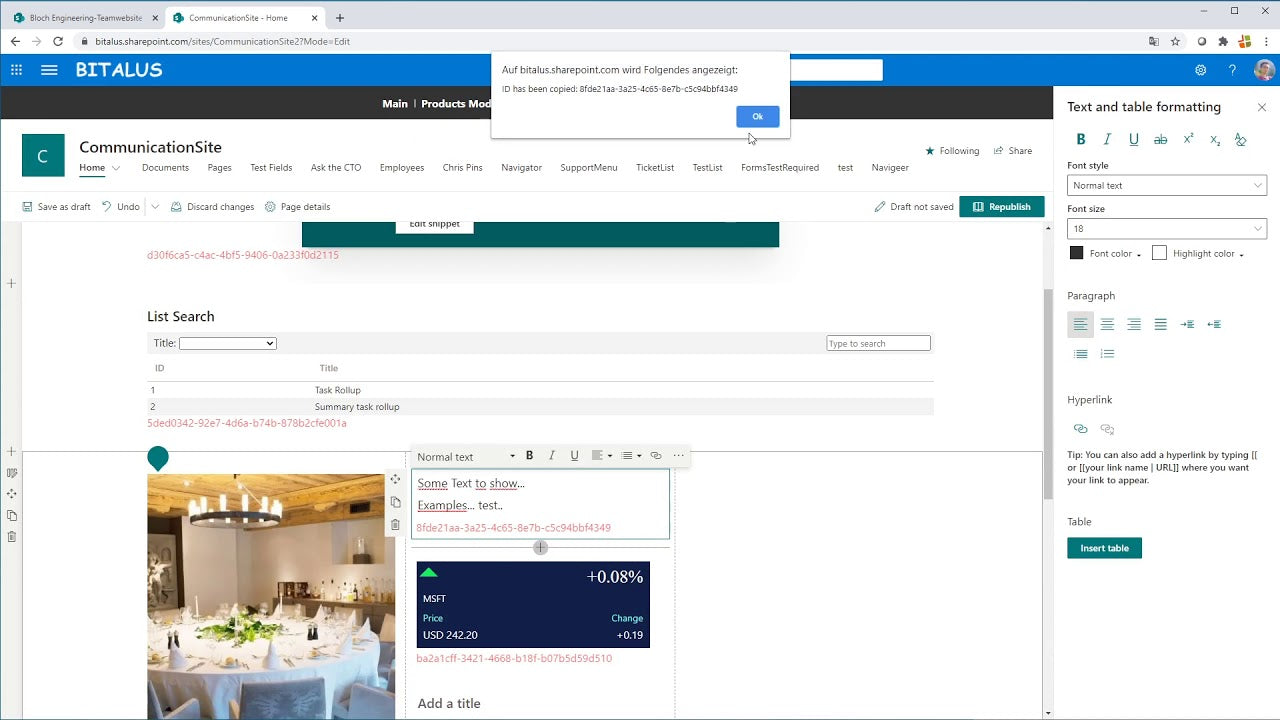The height and width of the screenshot is (720, 1280).
Task: Click the Republish button
Action: [x=1003, y=206]
